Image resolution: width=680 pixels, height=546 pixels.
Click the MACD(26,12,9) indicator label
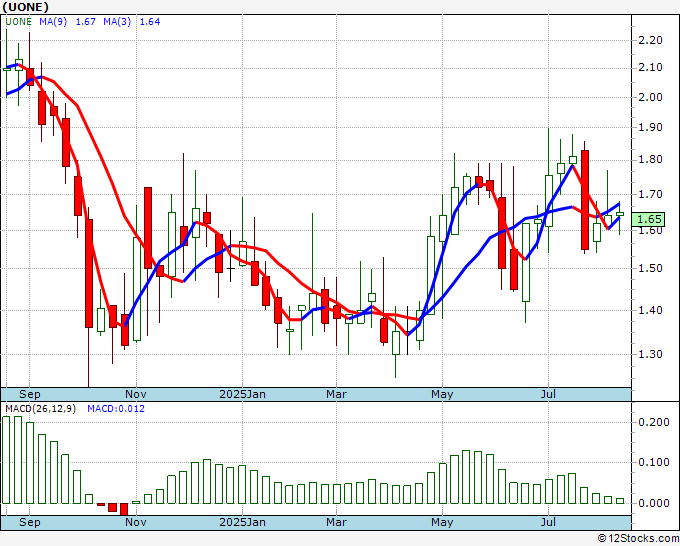40,408
